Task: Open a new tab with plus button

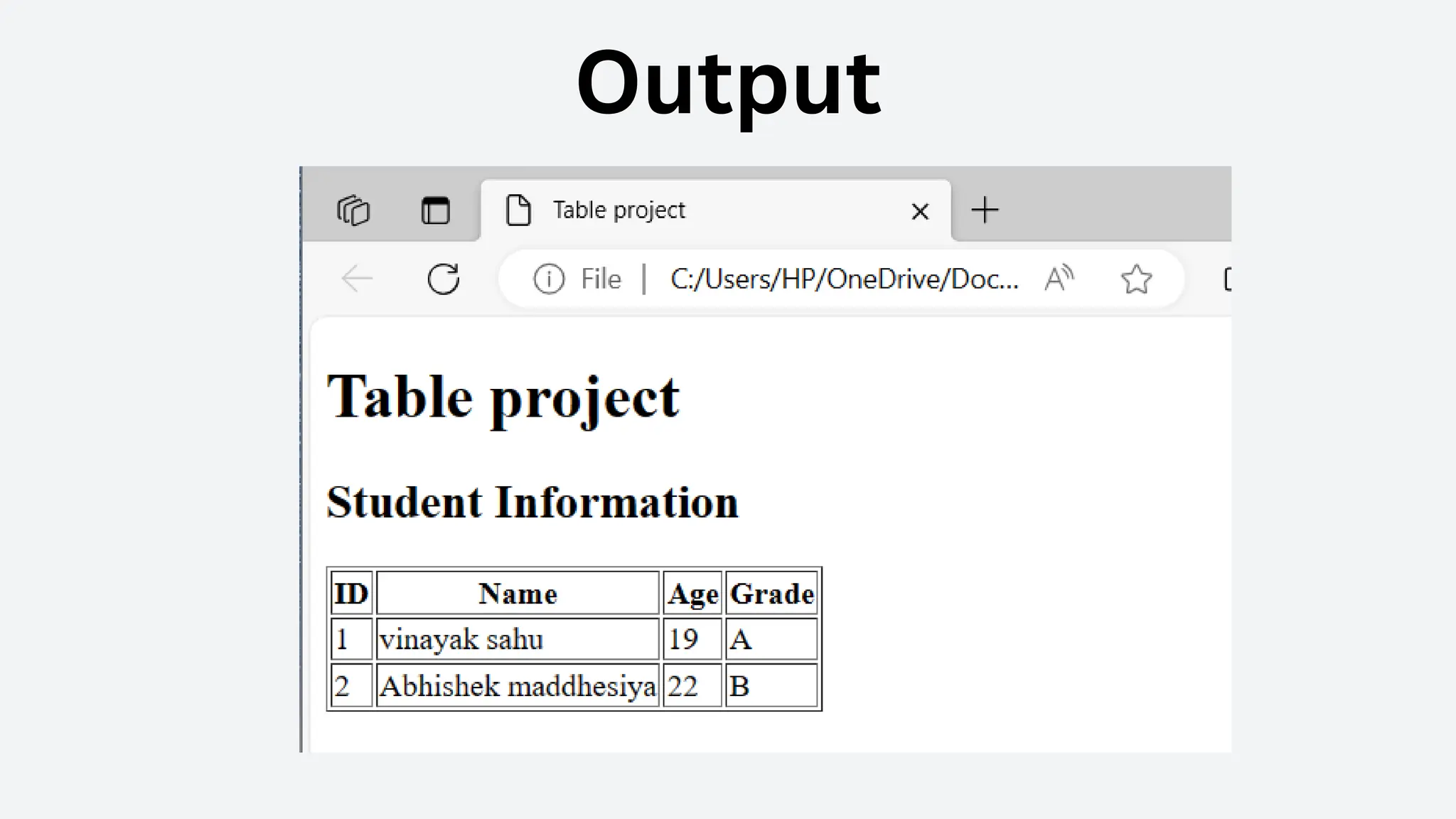Action: click(x=985, y=210)
